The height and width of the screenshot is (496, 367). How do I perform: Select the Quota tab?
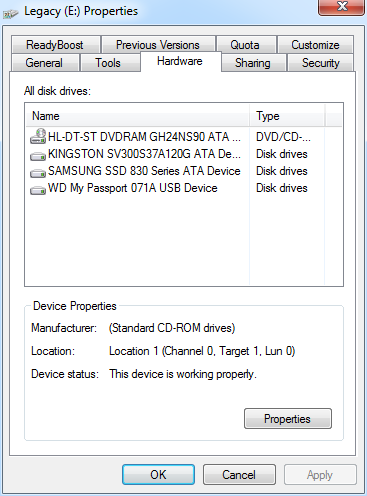click(246, 44)
